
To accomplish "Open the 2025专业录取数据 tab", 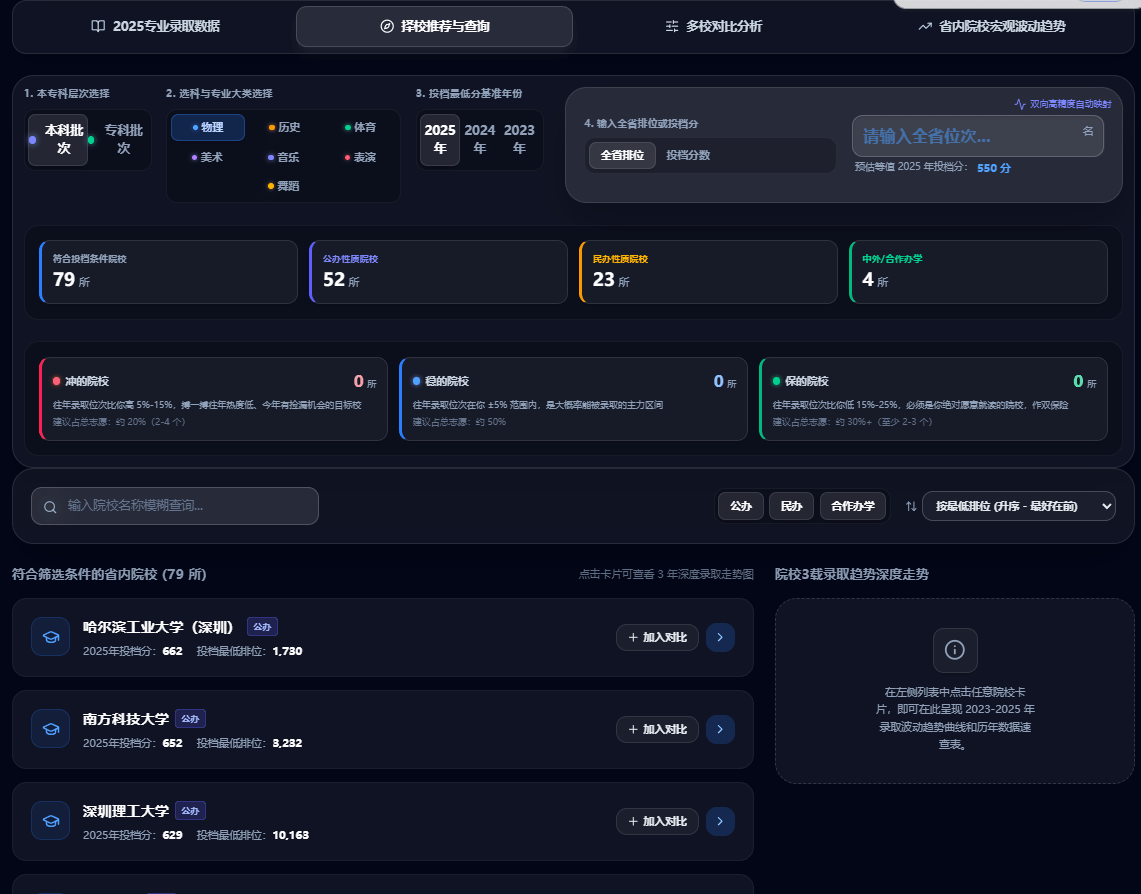I will click(x=155, y=27).
